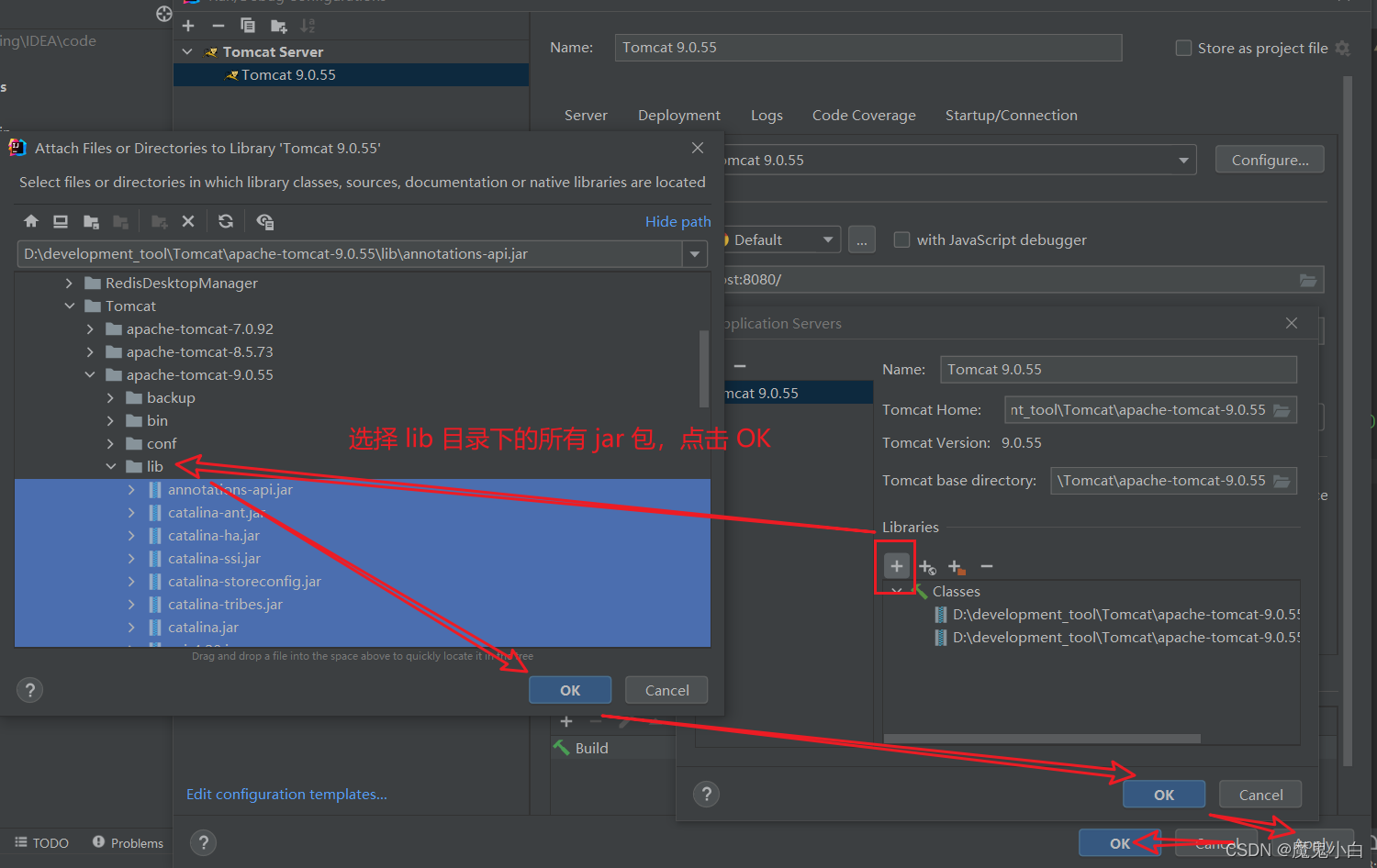Remove selected run configuration with minus icon
Viewport: 1377px width, 868px height.
218,26
